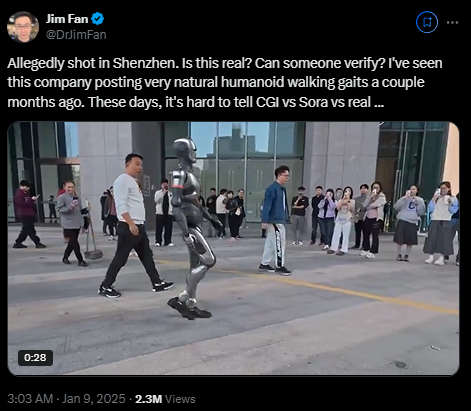Click the man in denim jacket in video

coord(276,220)
